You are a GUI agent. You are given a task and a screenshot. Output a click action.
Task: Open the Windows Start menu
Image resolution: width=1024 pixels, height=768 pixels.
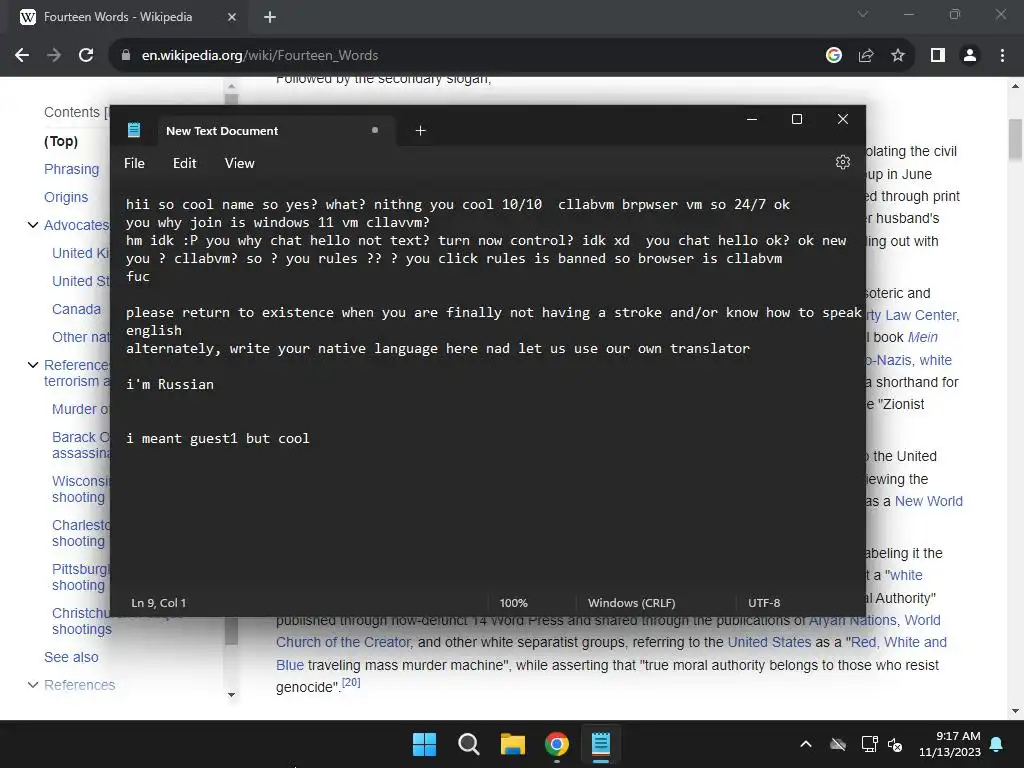(x=424, y=744)
